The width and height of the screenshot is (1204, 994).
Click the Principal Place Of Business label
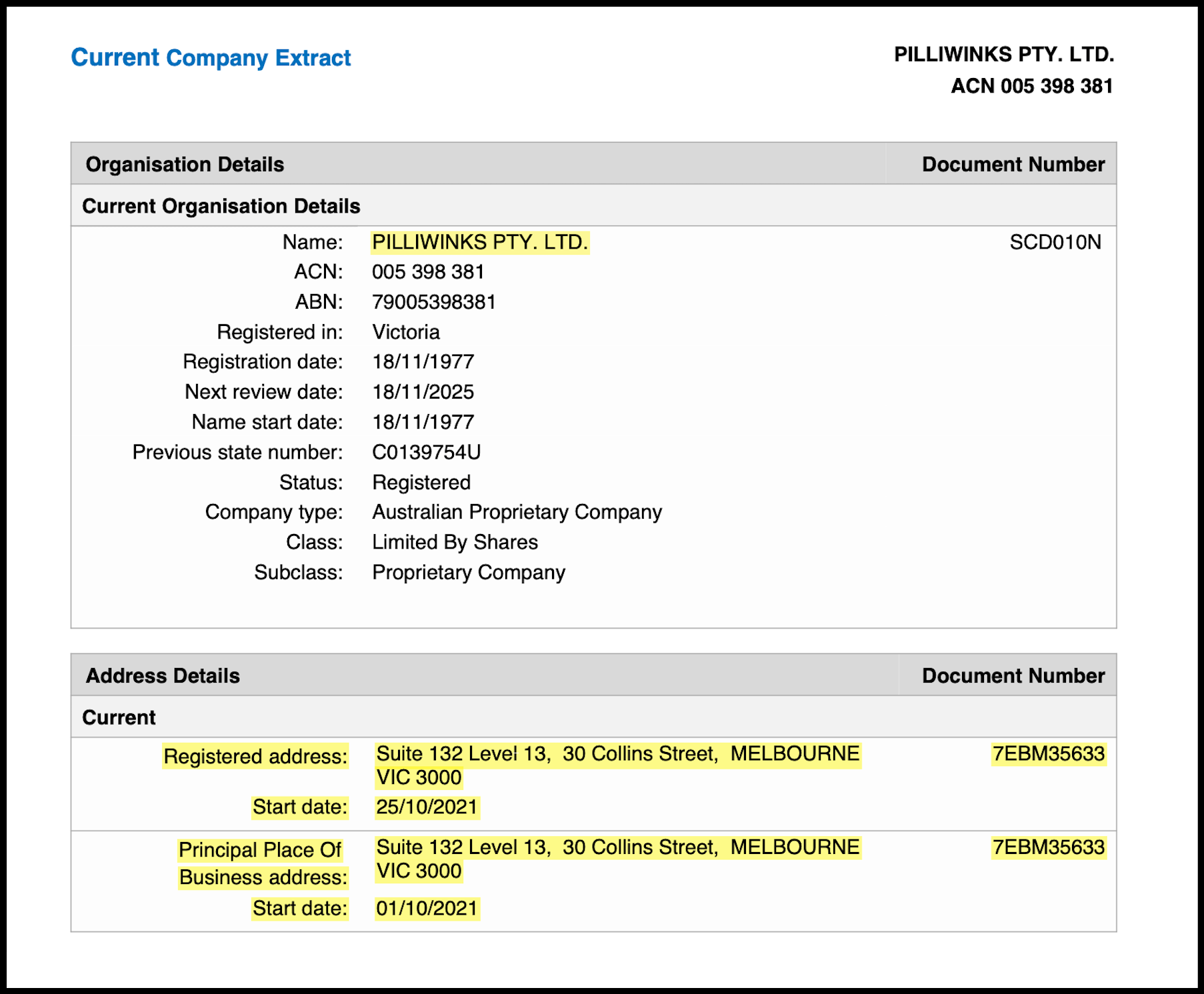[263, 863]
